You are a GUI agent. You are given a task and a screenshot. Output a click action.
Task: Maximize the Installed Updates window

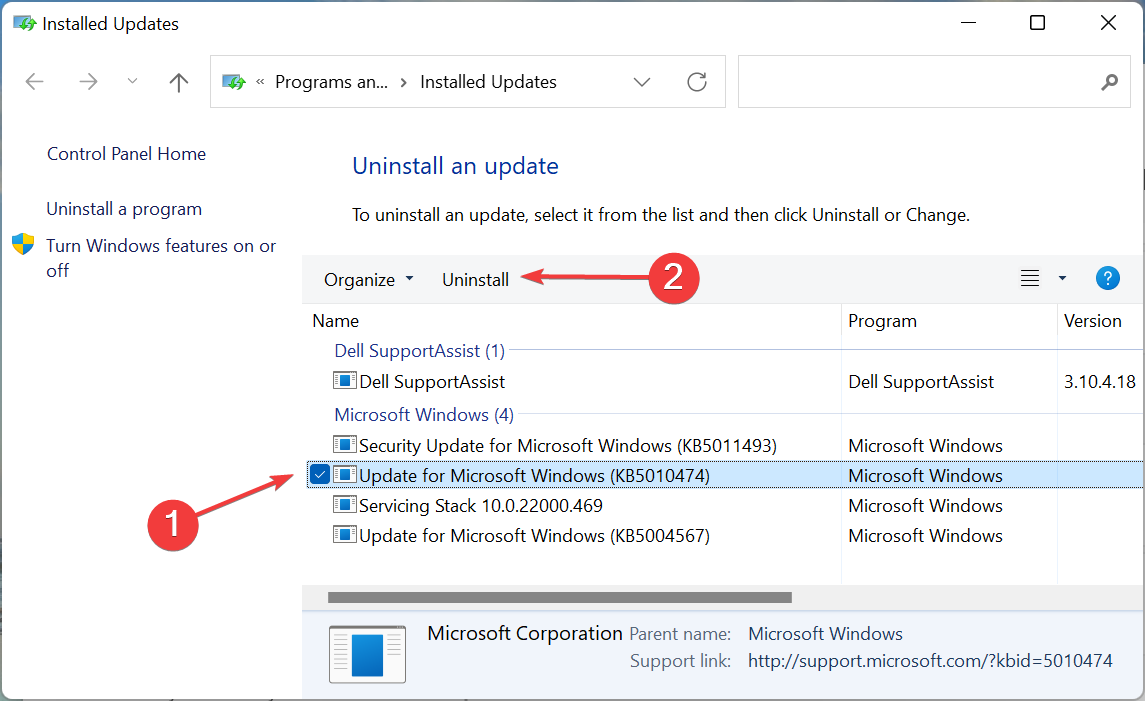point(1037,23)
